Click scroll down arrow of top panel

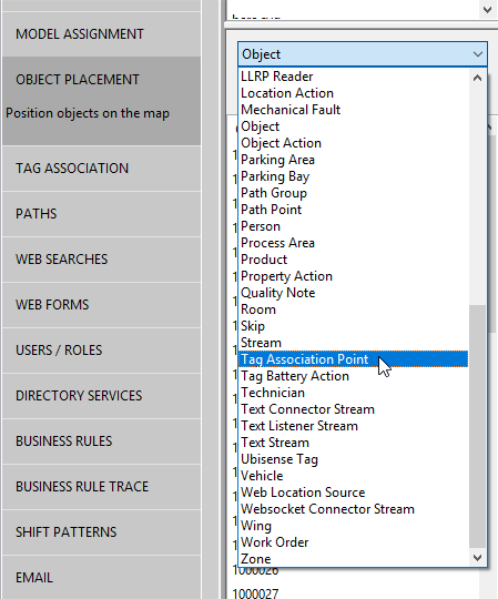pyautogui.click(x=487, y=10)
